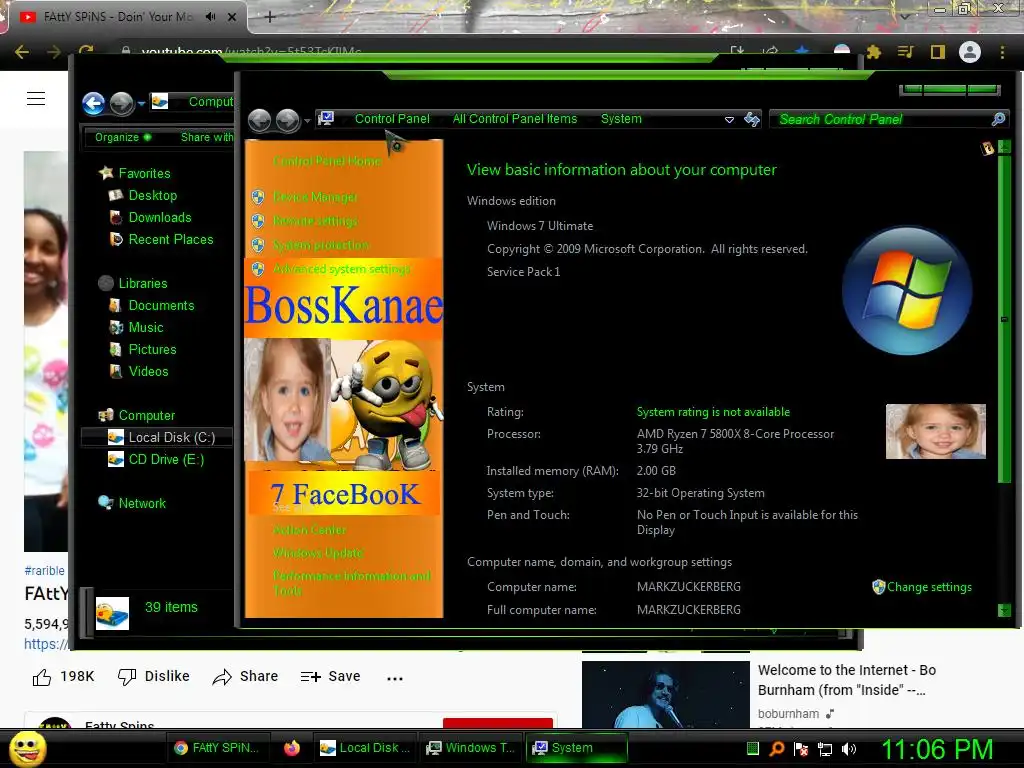Open Share with toolbar menu

coord(206,137)
